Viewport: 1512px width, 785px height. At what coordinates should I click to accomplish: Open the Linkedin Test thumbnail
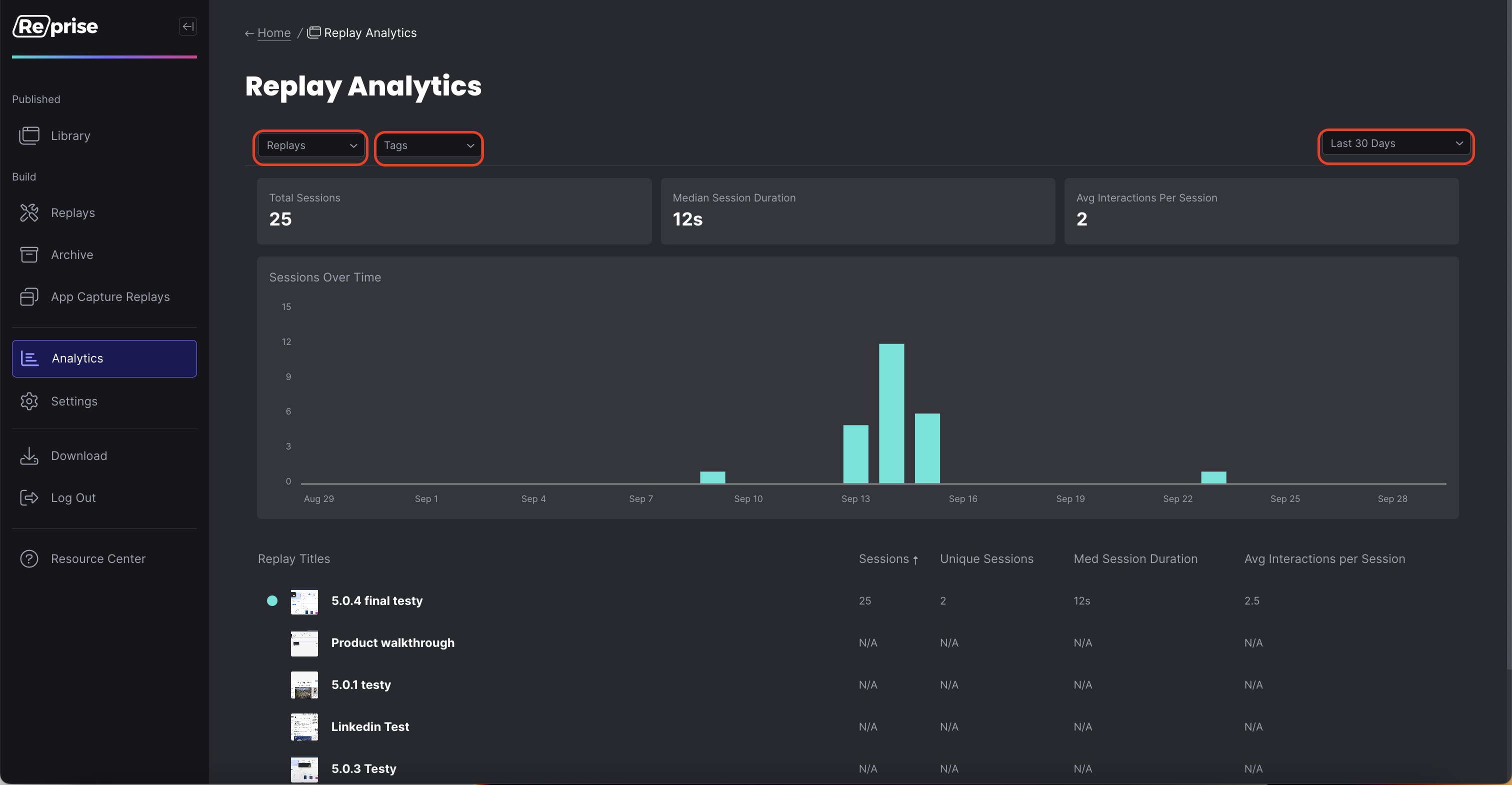coord(304,727)
